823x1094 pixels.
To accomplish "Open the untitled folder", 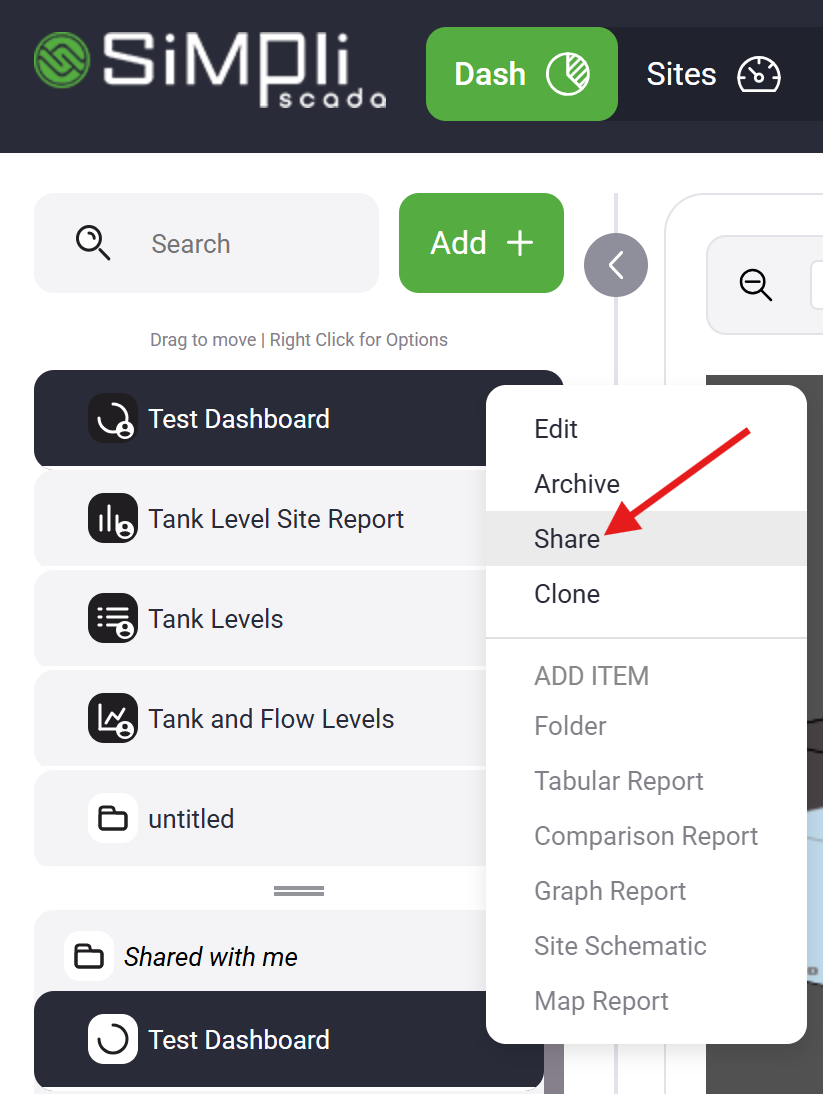I will [191, 819].
